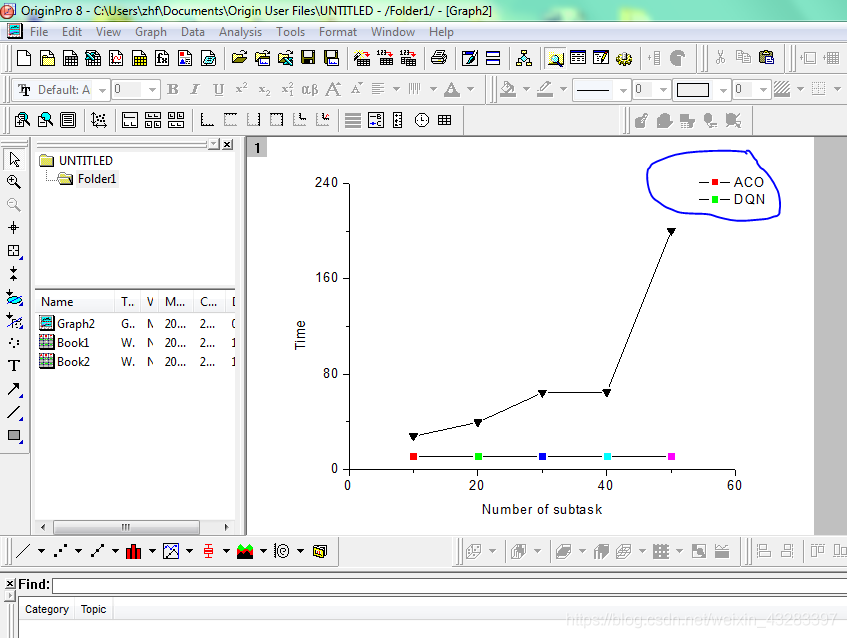The width and height of the screenshot is (847, 638).
Task: Open the Project Explorer toggle icon
Action: (x=555, y=58)
